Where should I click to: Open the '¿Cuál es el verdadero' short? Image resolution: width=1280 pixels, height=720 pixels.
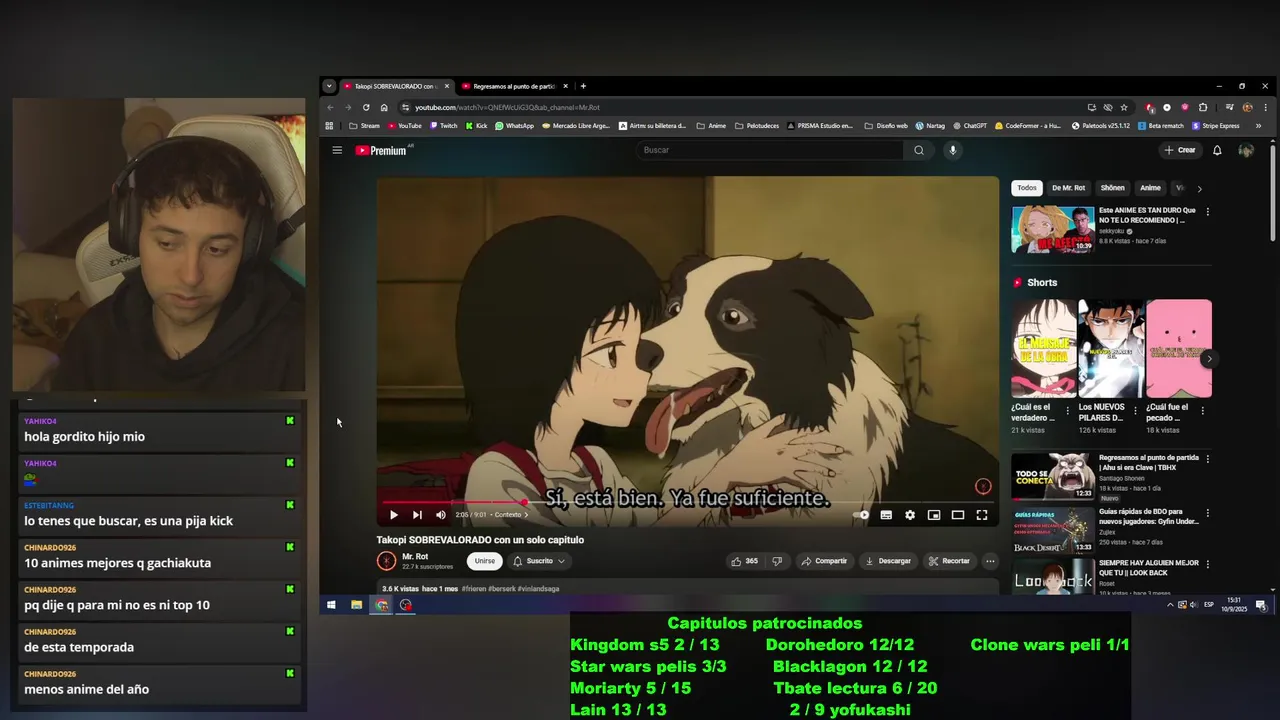[1043, 349]
